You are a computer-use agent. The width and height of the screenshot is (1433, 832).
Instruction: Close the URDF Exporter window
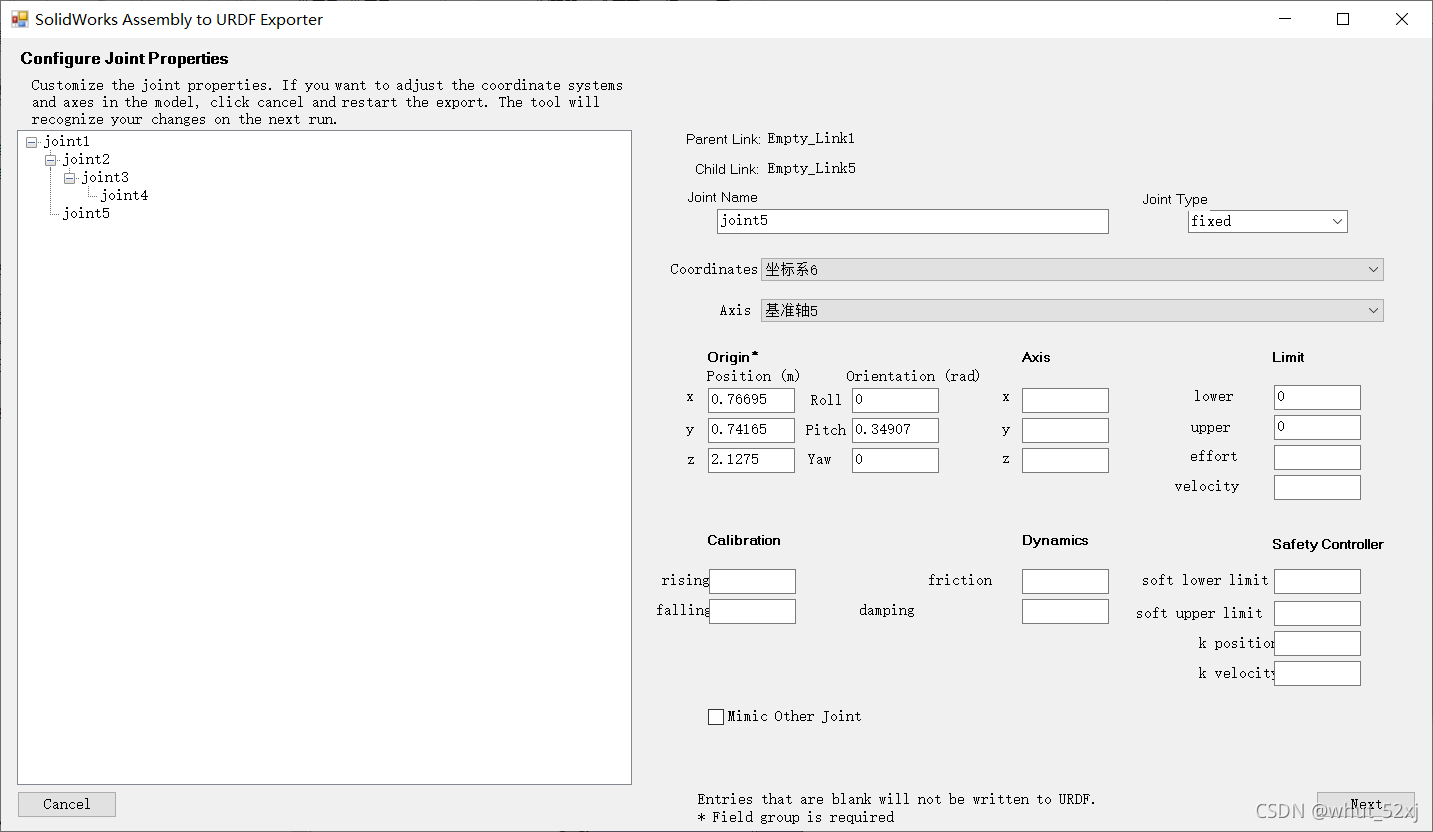(x=1402, y=19)
